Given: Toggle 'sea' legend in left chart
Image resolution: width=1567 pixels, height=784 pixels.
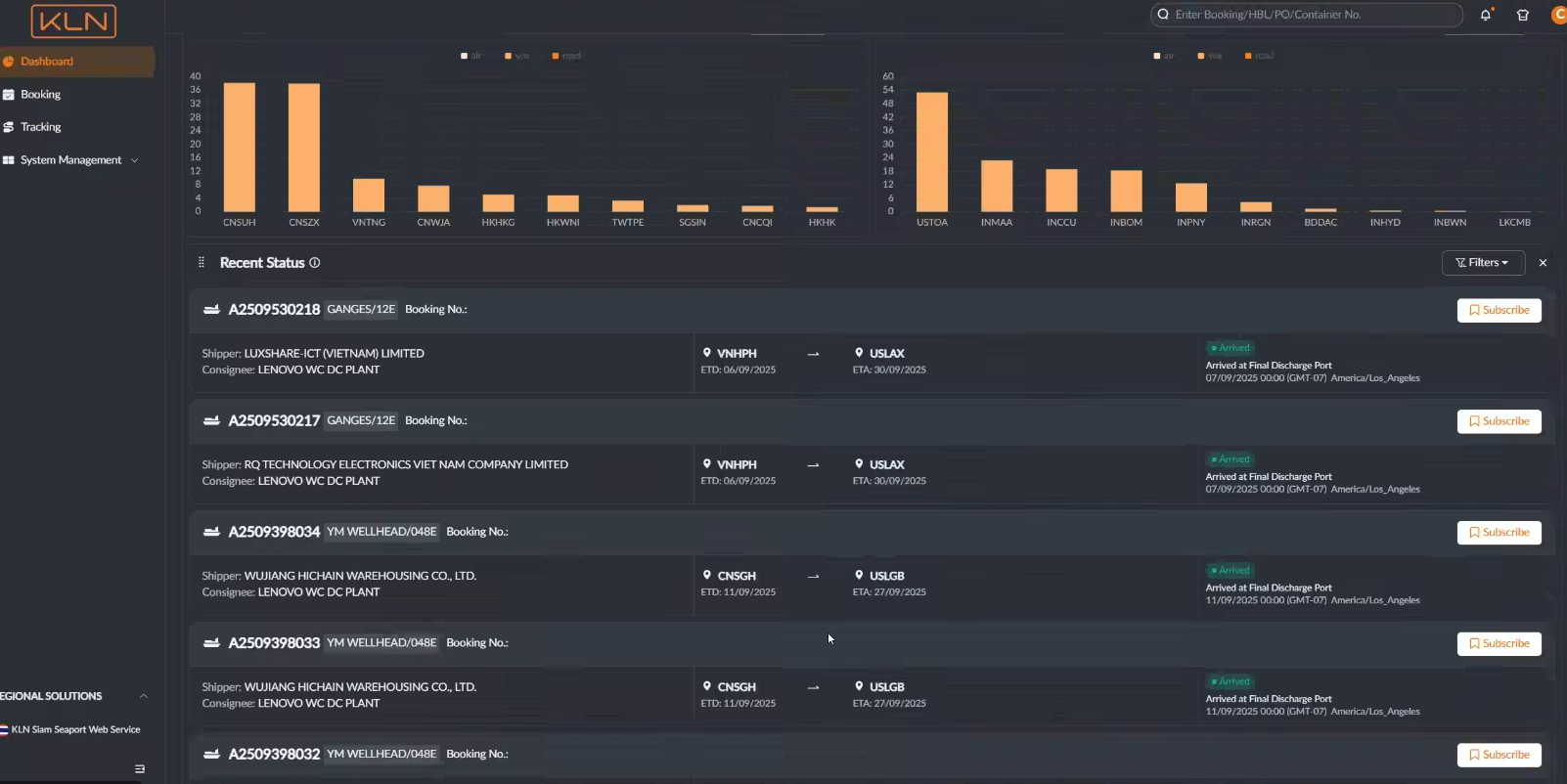Looking at the screenshot, I should [x=516, y=56].
